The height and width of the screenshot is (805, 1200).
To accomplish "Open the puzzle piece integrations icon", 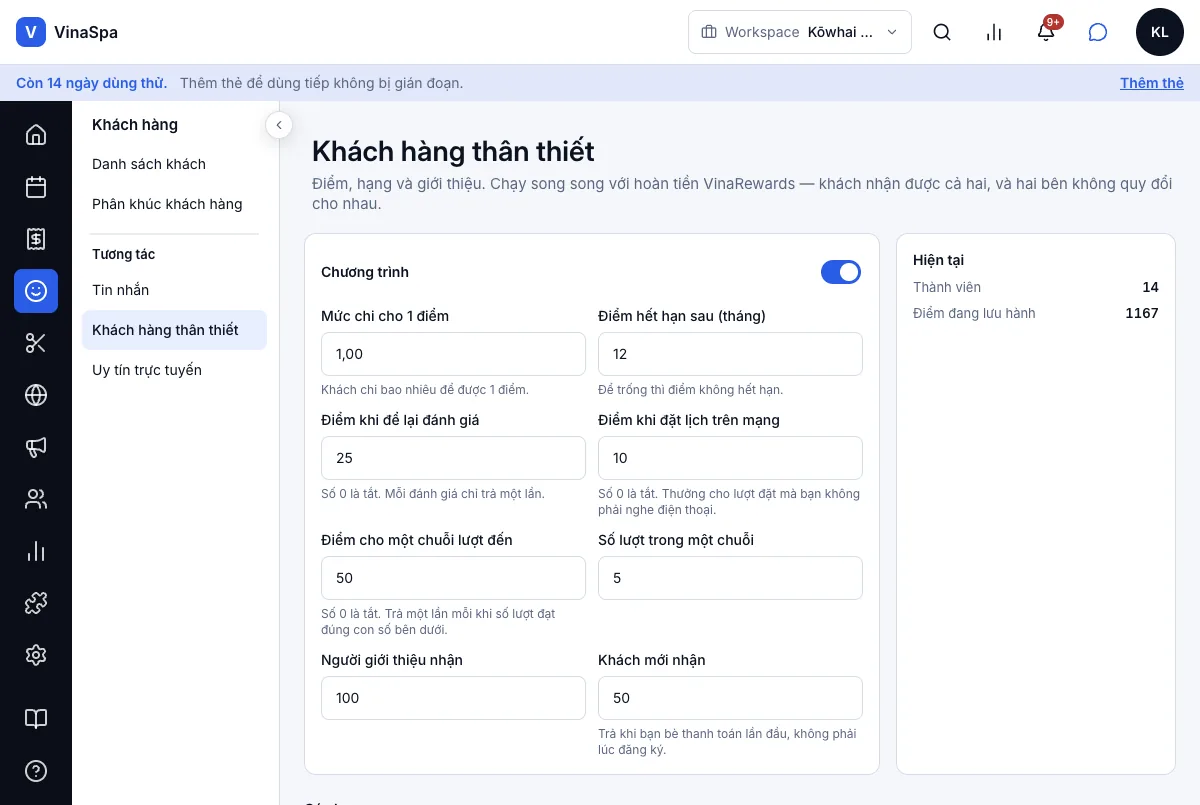I will [36, 603].
